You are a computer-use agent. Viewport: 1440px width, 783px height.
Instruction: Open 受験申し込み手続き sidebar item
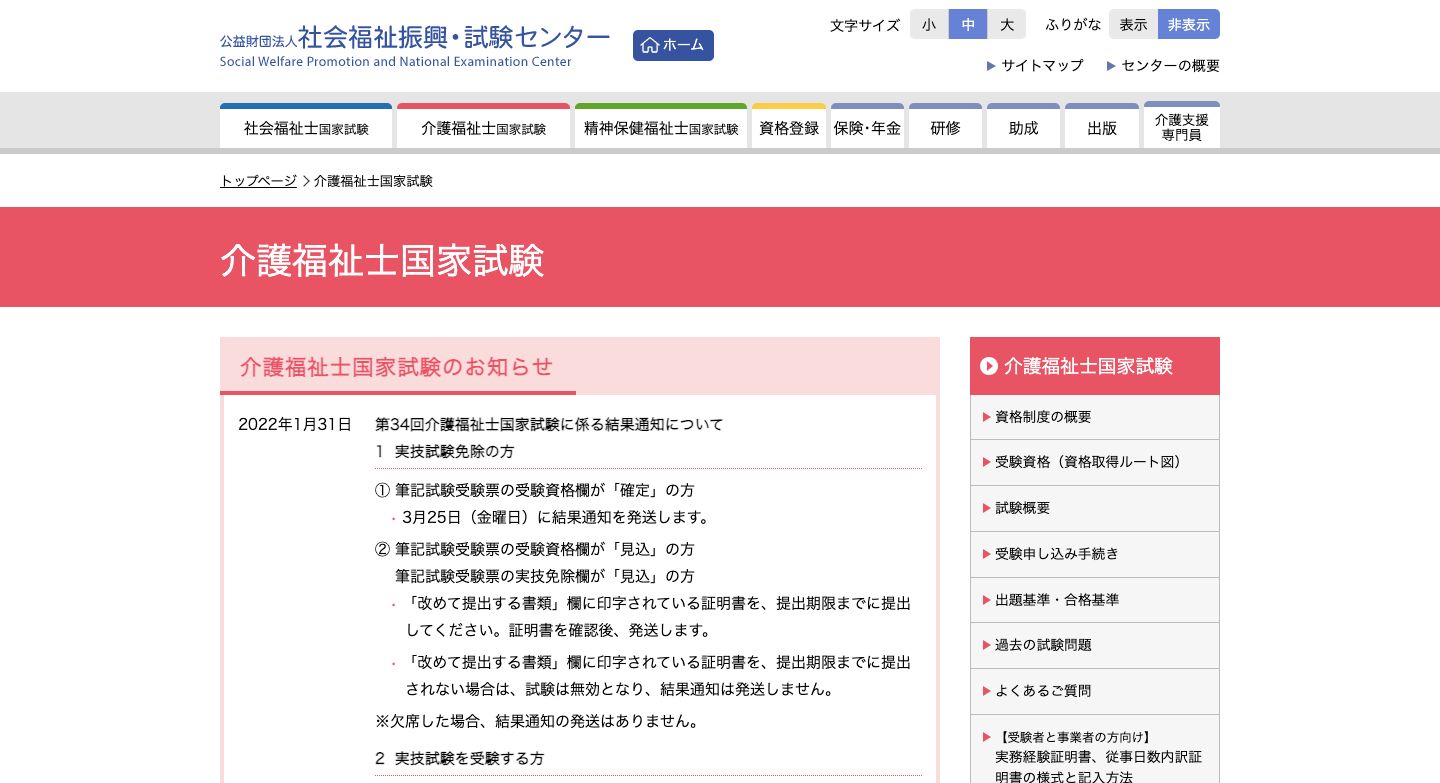pos(1095,554)
